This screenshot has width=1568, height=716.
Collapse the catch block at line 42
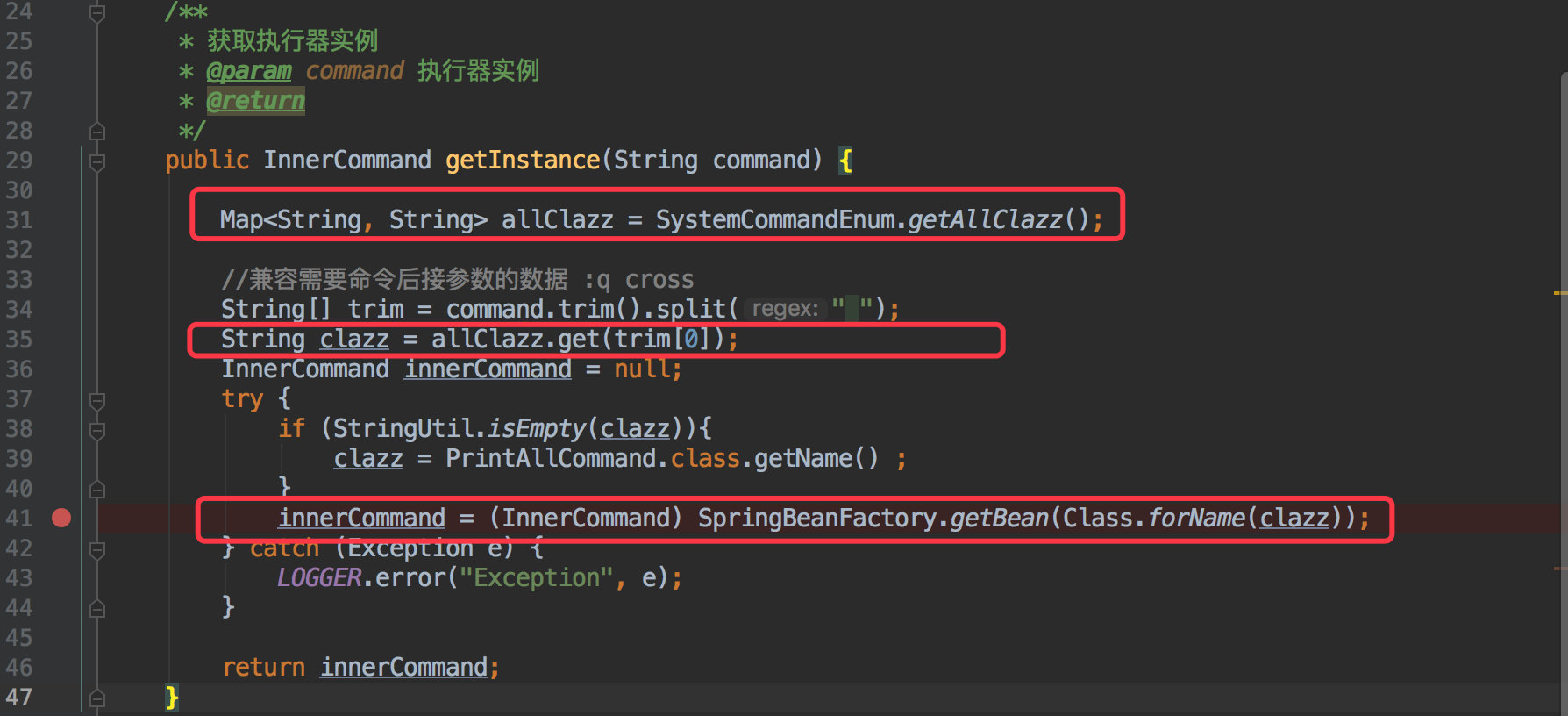[97, 549]
